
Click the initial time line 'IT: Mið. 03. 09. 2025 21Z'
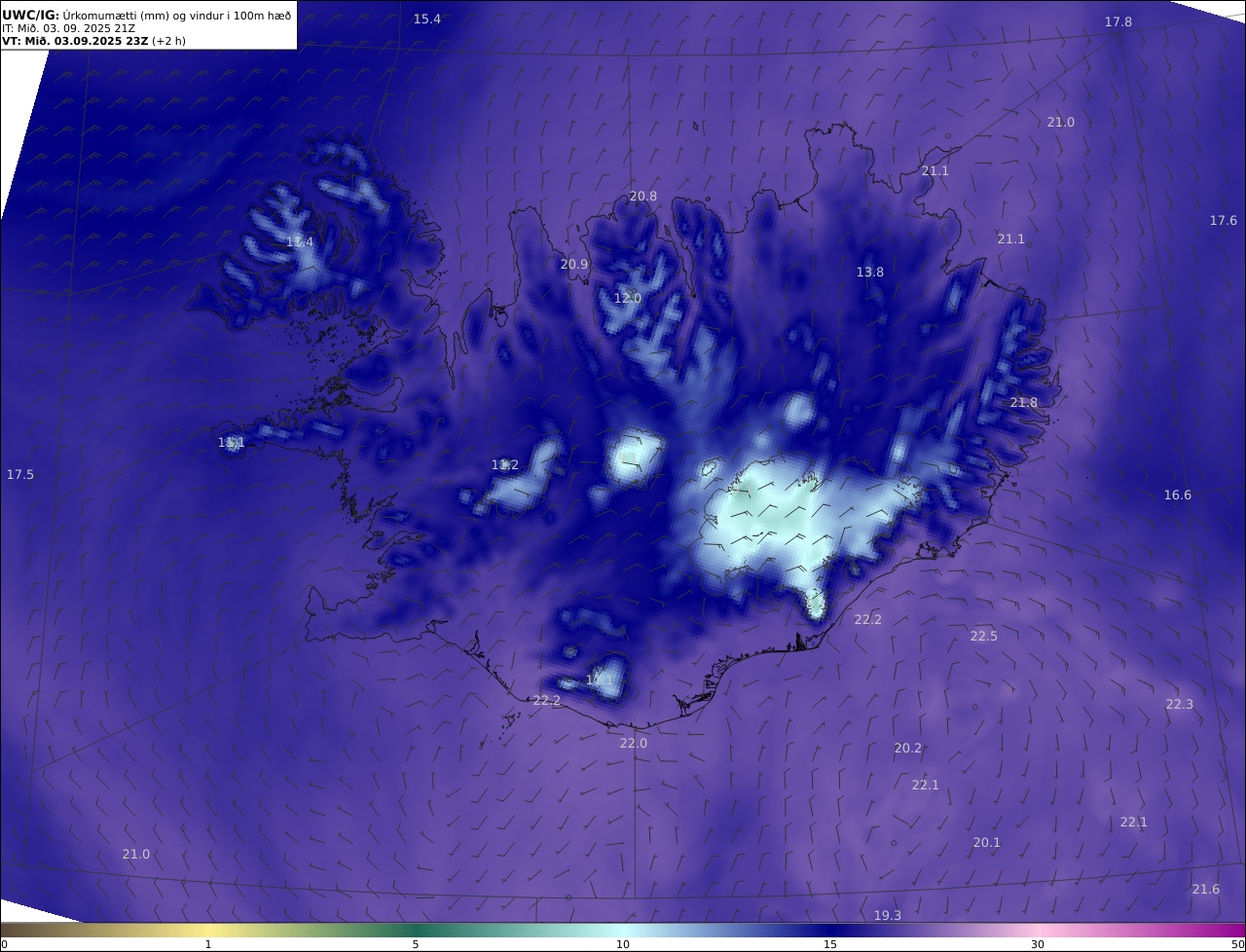click(69, 28)
